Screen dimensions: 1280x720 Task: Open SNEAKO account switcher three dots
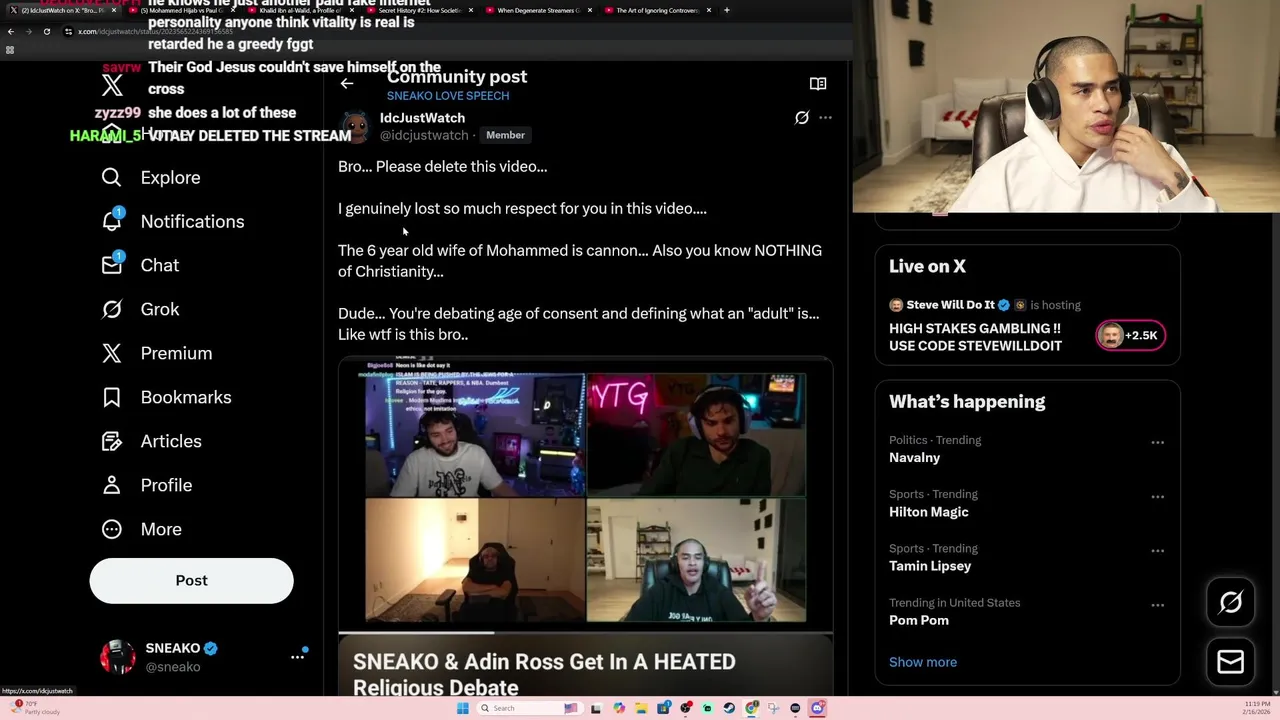tap(297, 657)
